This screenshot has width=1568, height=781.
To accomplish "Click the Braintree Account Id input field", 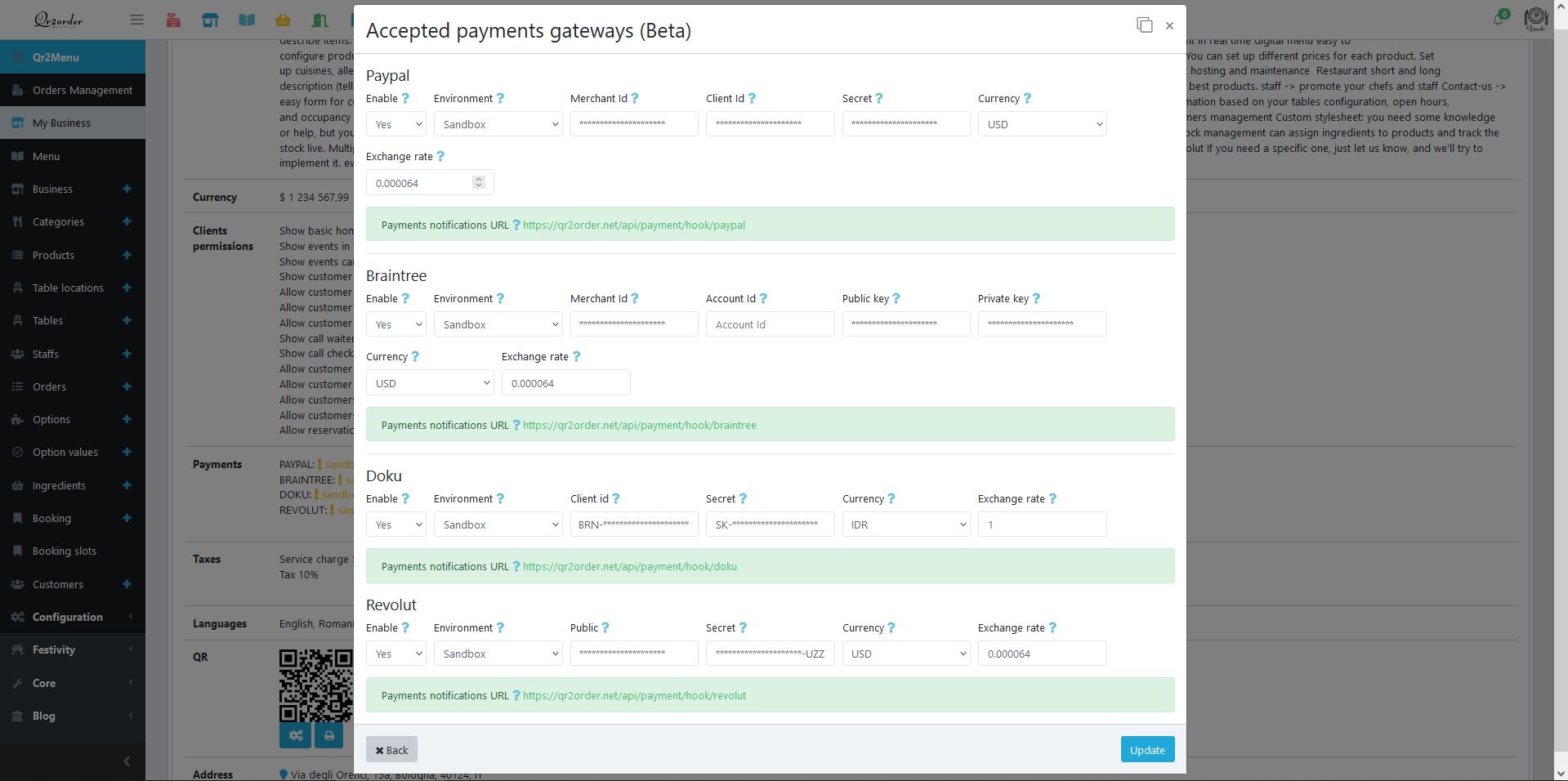I will 770,324.
